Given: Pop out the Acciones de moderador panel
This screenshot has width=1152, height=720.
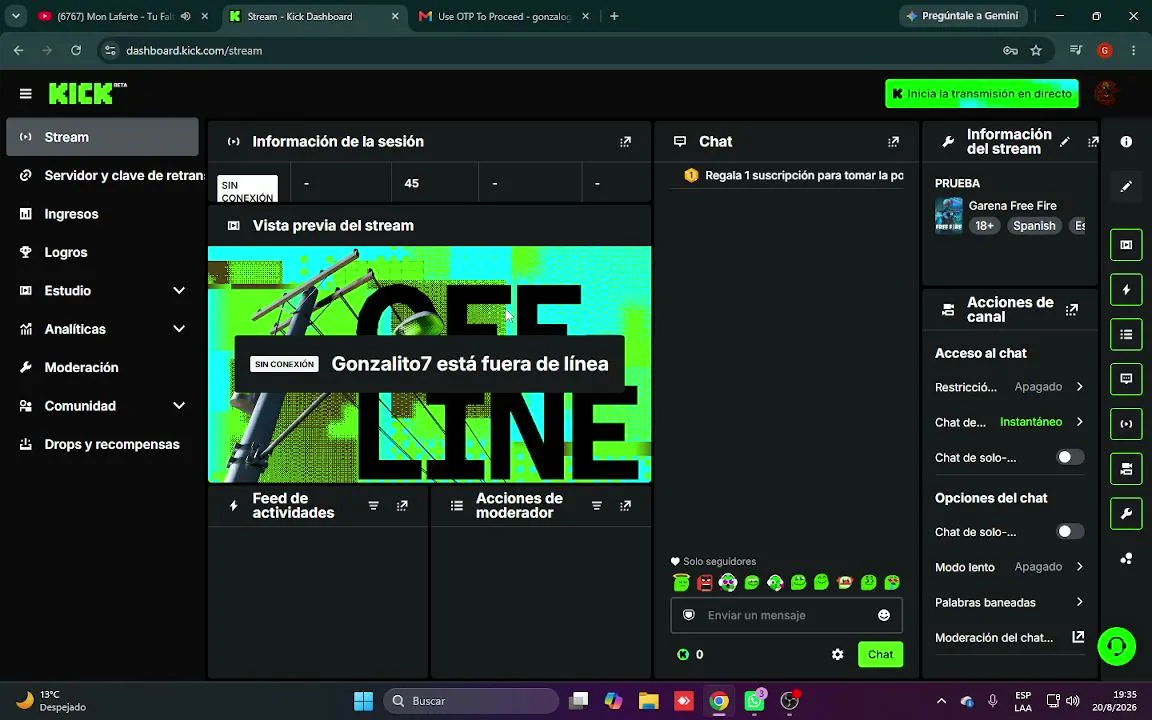Looking at the screenshot, I should (625, 505).
